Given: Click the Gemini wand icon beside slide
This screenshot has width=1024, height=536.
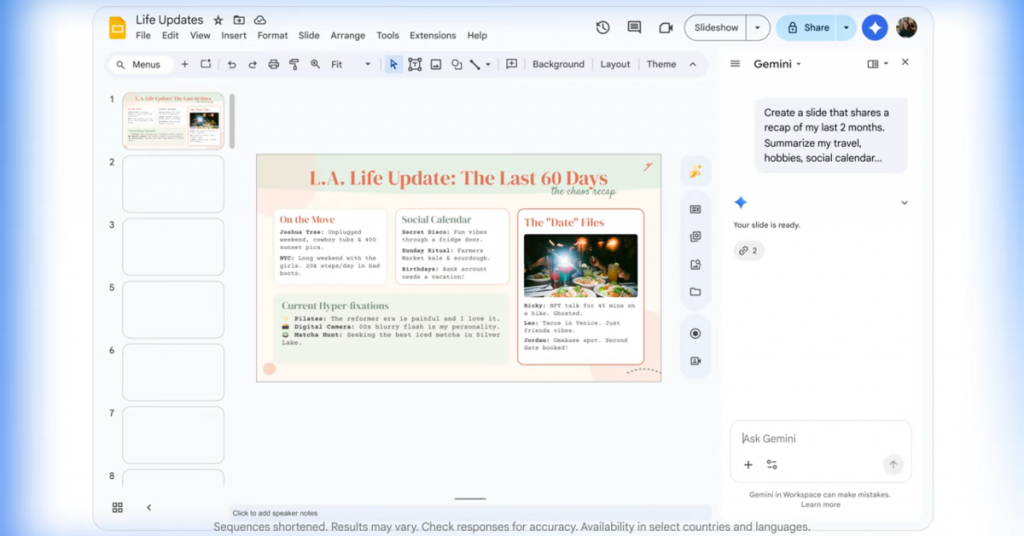Looking at the screenshot, I should click(696, 171).
